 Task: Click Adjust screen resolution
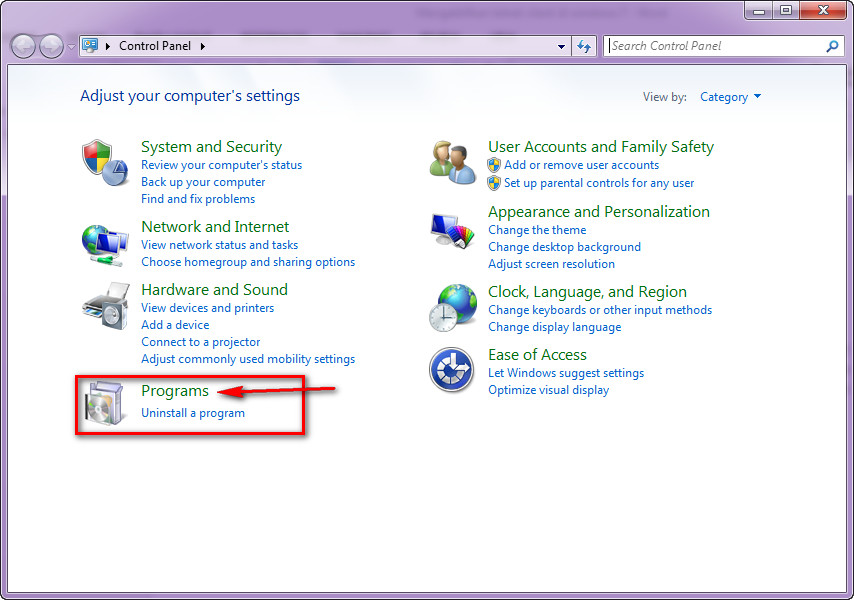coord(551,264)
